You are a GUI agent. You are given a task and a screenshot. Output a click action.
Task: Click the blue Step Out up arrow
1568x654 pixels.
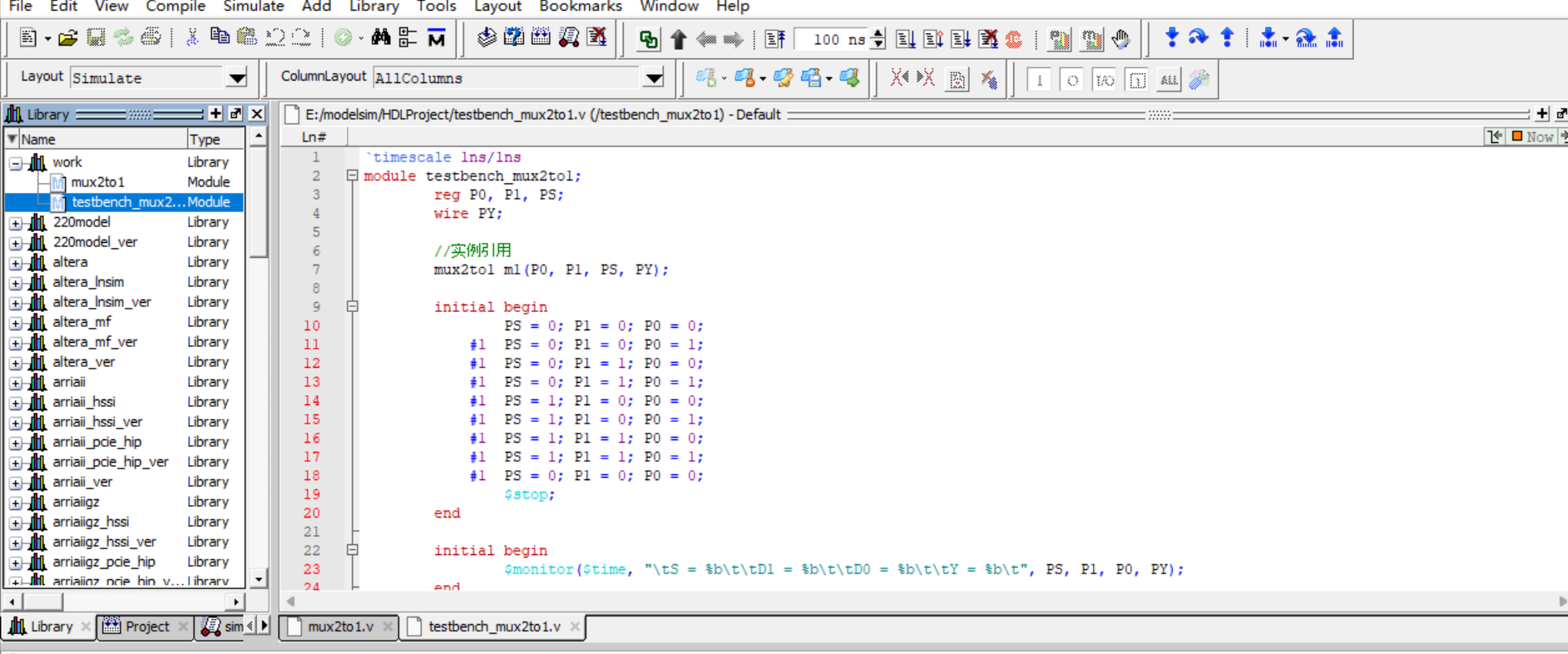1227,37
